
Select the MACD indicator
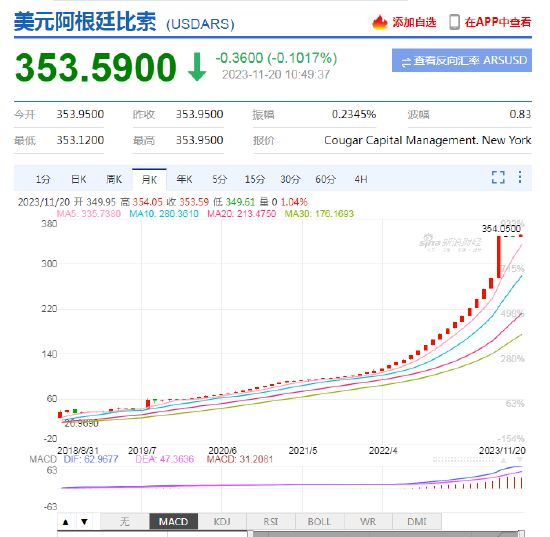click(174, 522)
